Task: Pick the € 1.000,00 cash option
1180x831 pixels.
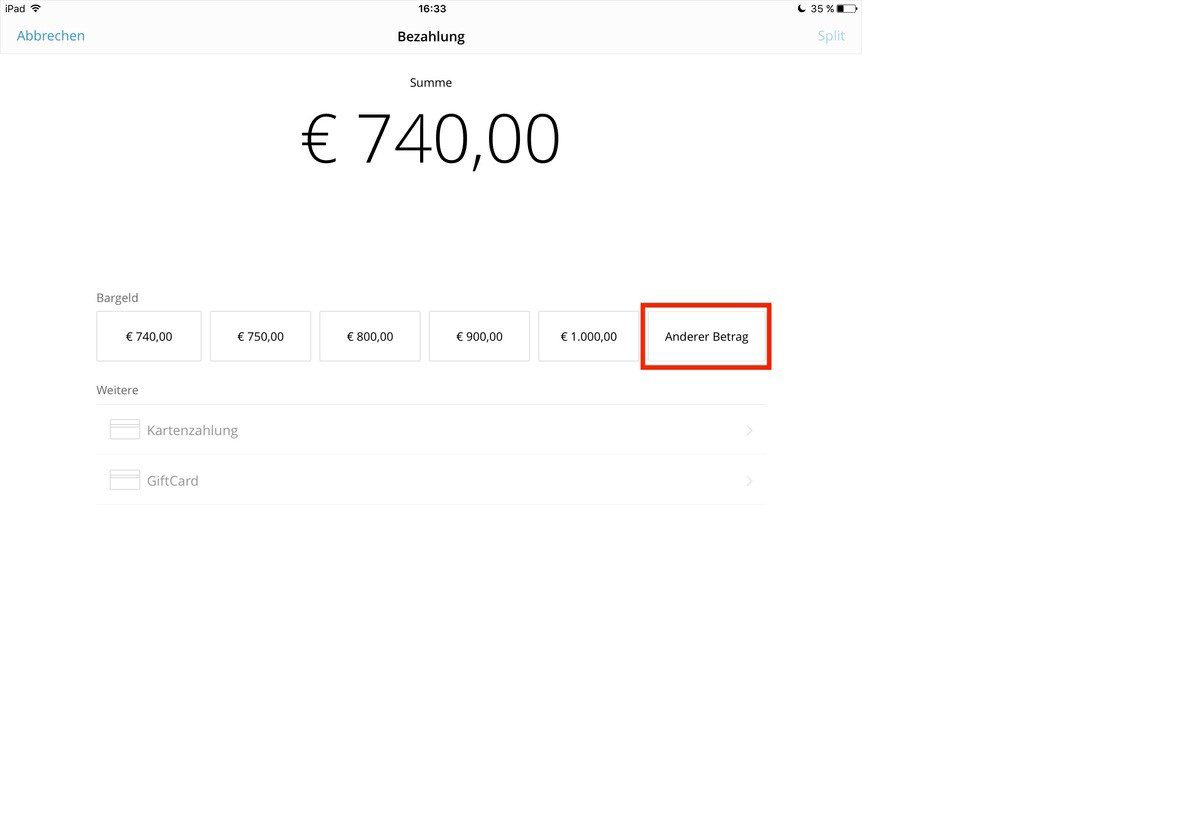Action: coord(588,336)
